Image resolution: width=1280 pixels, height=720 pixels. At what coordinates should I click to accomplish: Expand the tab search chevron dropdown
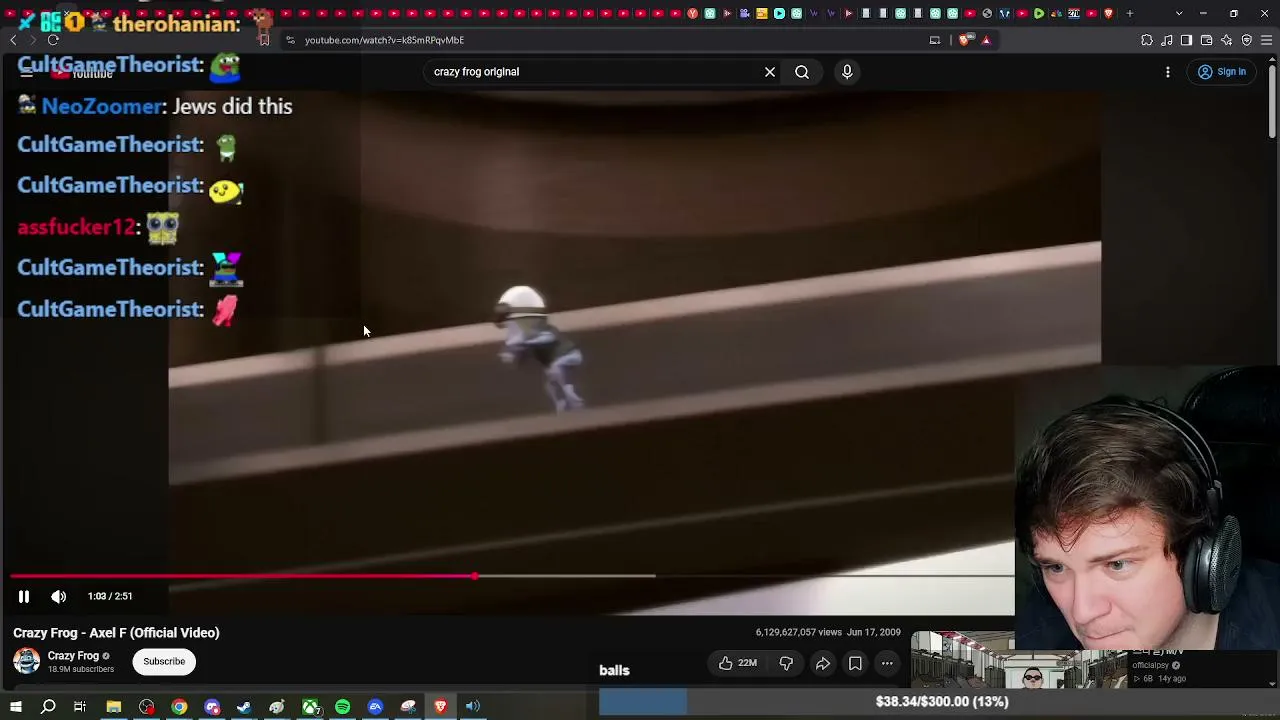tap(1179, 13)
